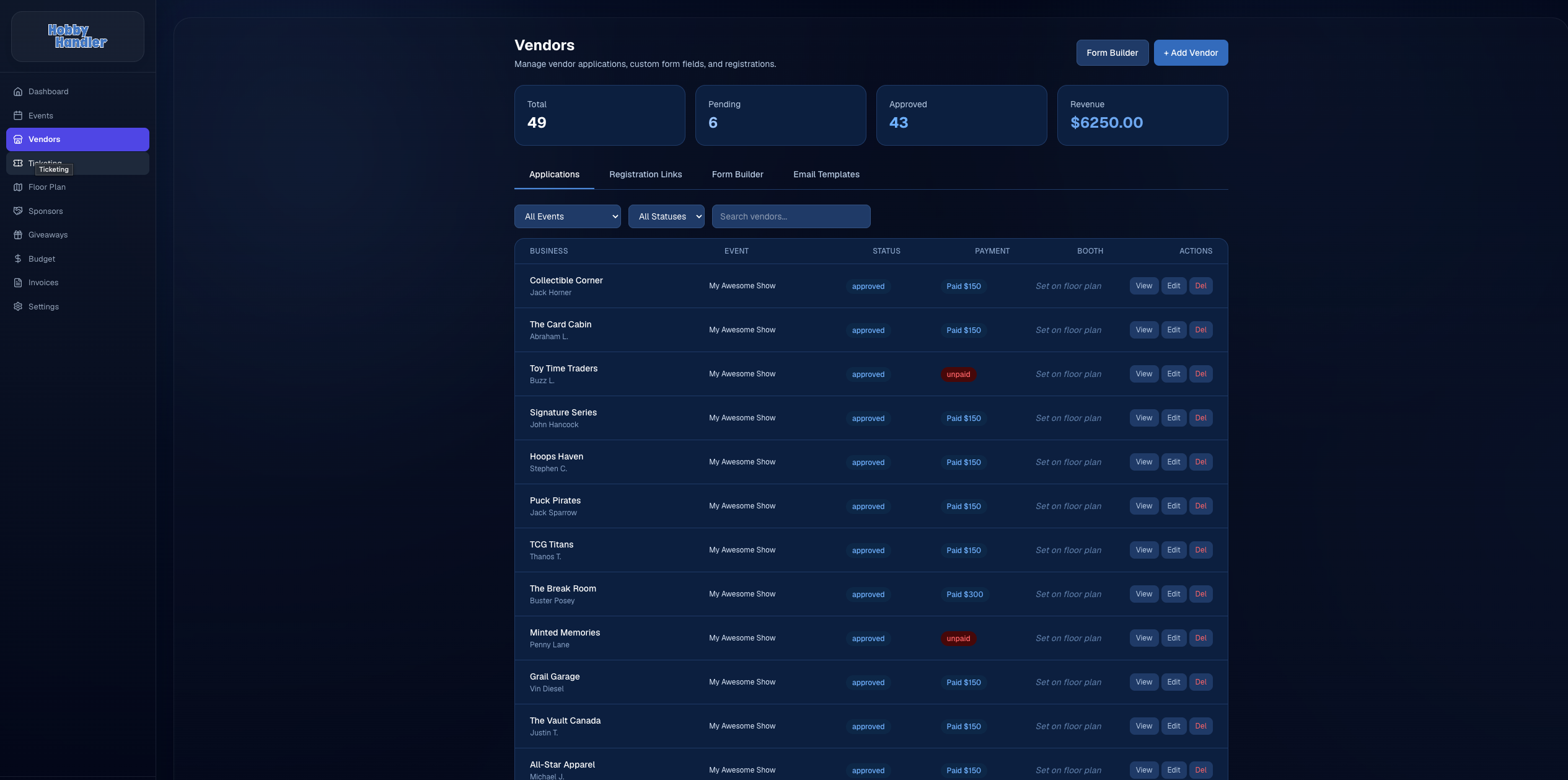1568x780 pixels.
Task: Click the Events calendar icon
Action: point(18,115)
